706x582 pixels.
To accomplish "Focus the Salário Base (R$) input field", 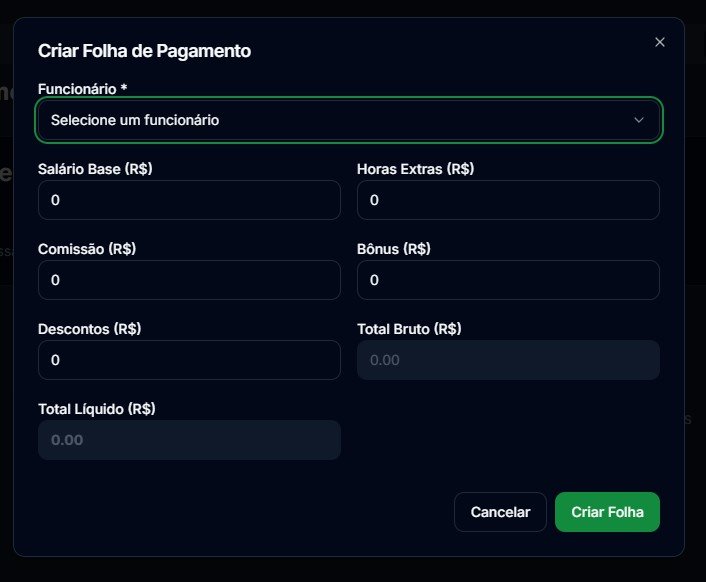I will click(189, 200).
